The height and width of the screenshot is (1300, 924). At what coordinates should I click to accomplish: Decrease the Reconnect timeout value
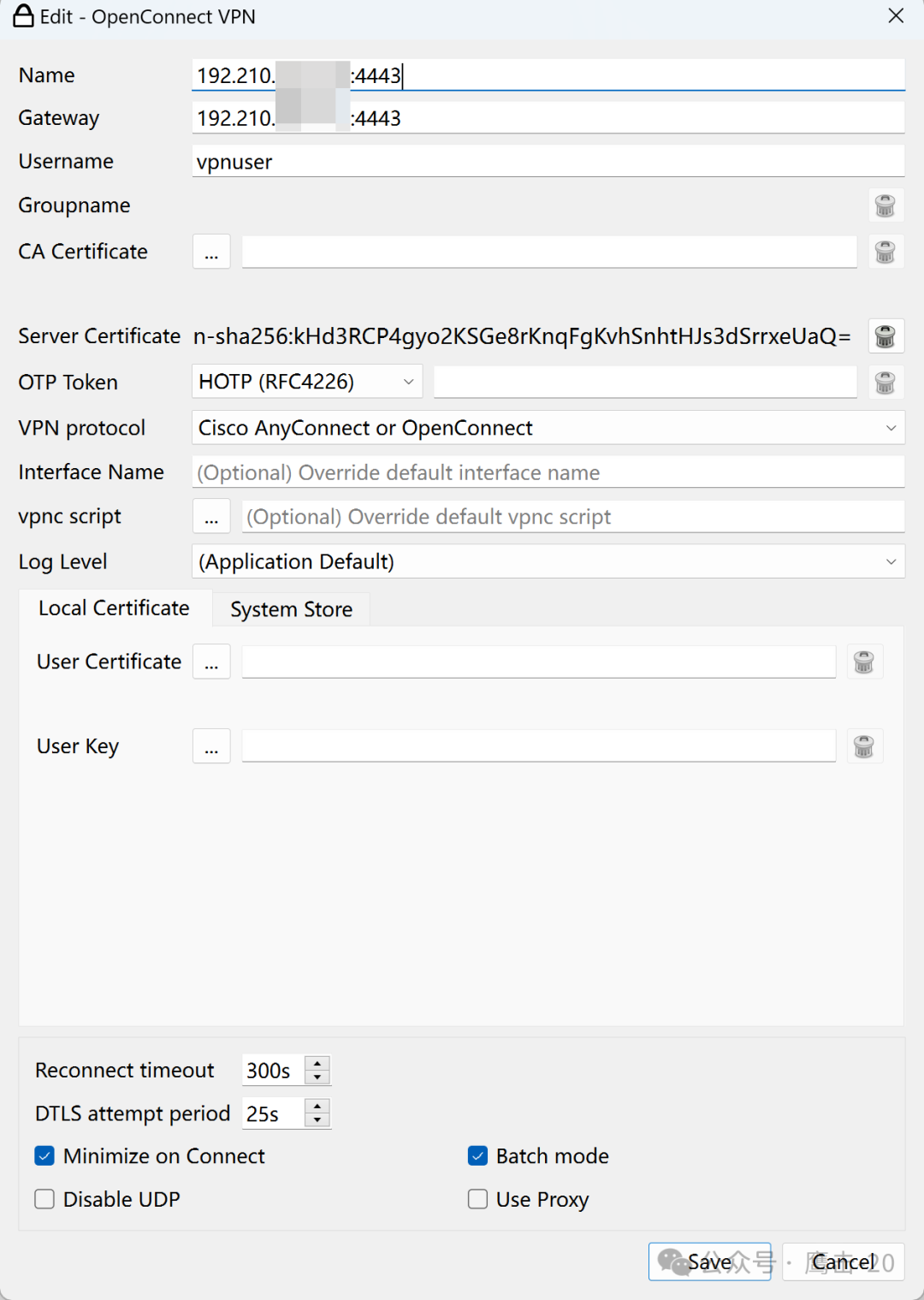pos(317,1077)
